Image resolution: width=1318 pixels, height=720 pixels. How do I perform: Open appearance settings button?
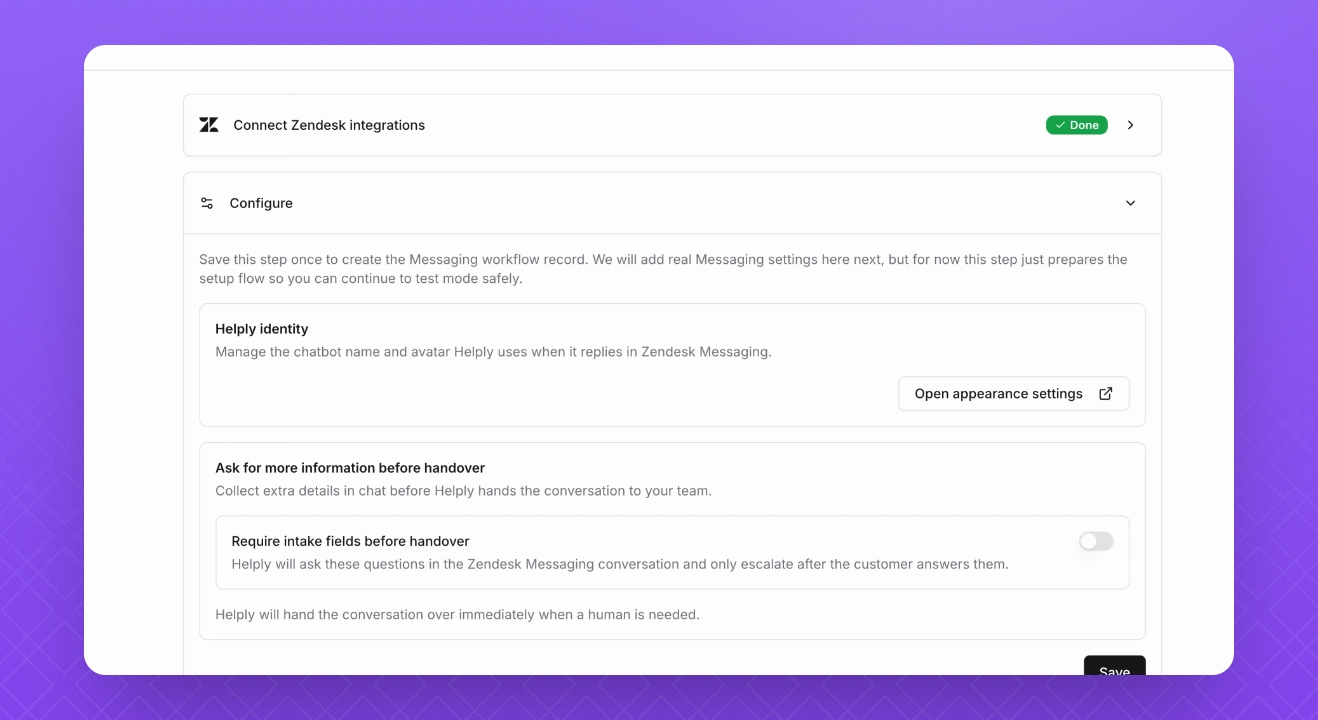coord(1013,394)
